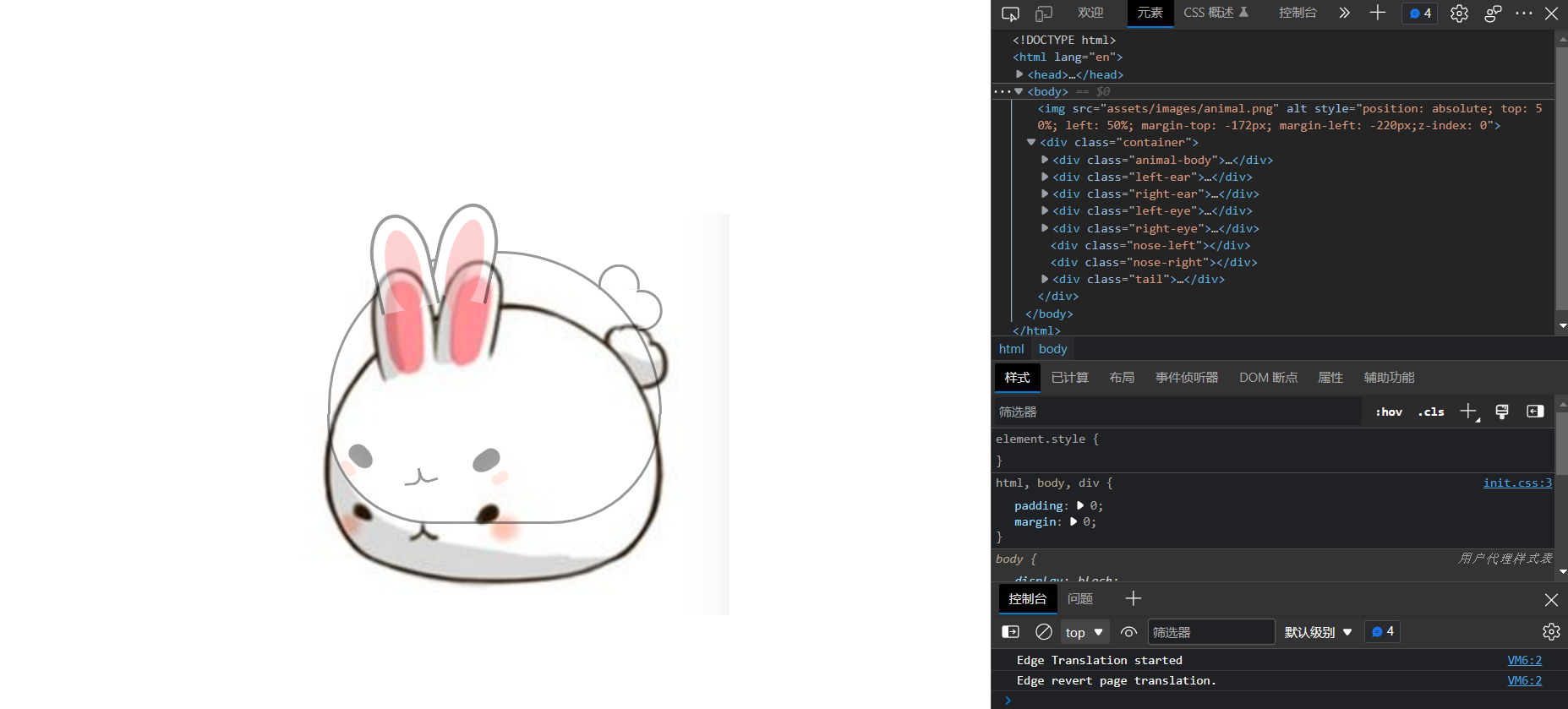Expand the head element node
Viewport: 1568px width, 709px height.
1019,74
